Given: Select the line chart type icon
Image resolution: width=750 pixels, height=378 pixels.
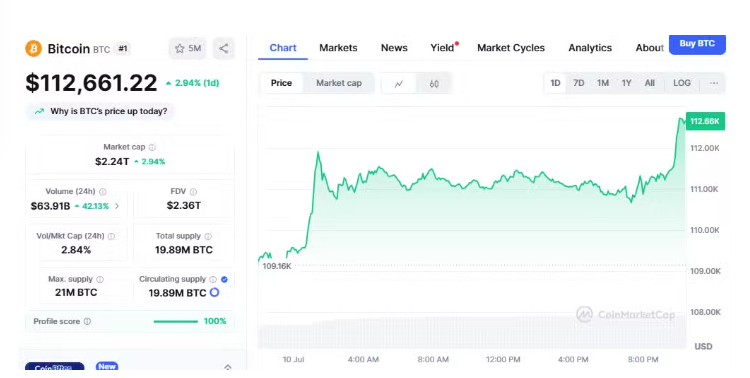Looking at the screenshot, I should tap(398, 84).
